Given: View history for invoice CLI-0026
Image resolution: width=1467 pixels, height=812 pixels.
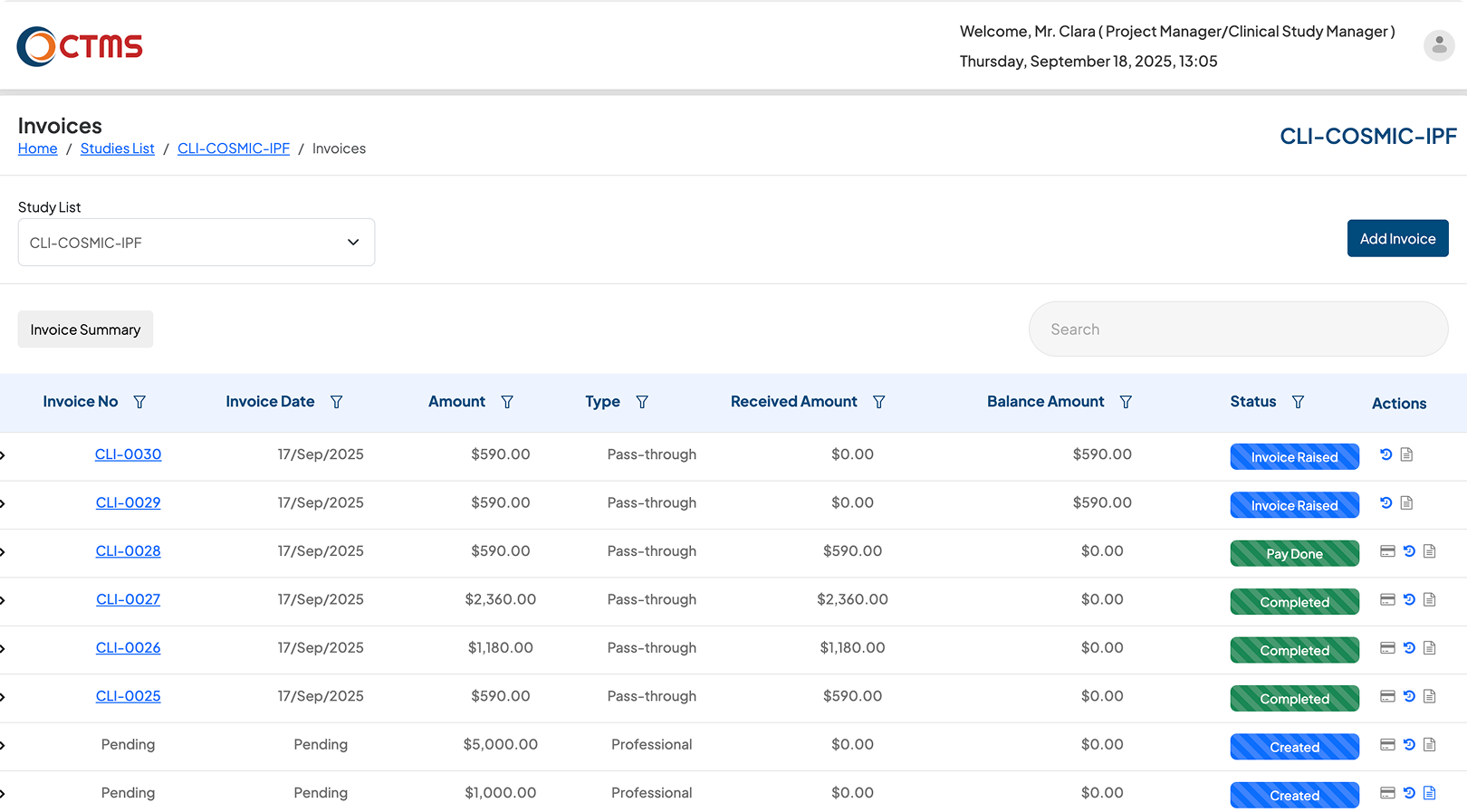Looking at the screenshot, I should tap(1409, 648).
